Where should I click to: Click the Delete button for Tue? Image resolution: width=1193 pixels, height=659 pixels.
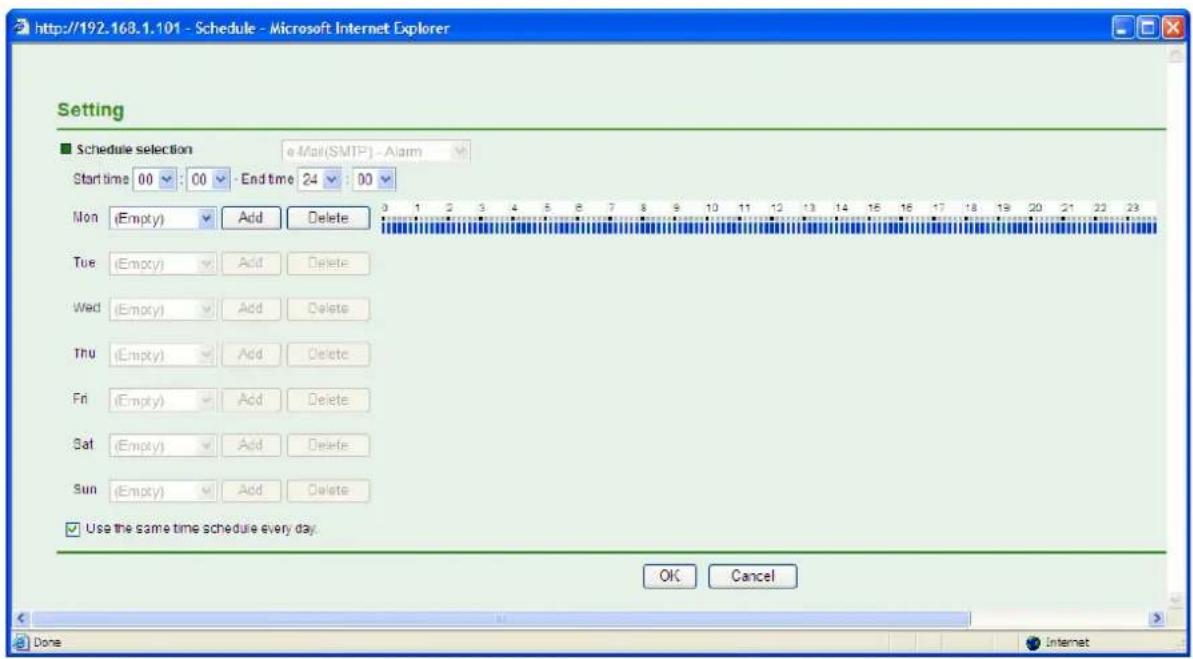point(328,263)
